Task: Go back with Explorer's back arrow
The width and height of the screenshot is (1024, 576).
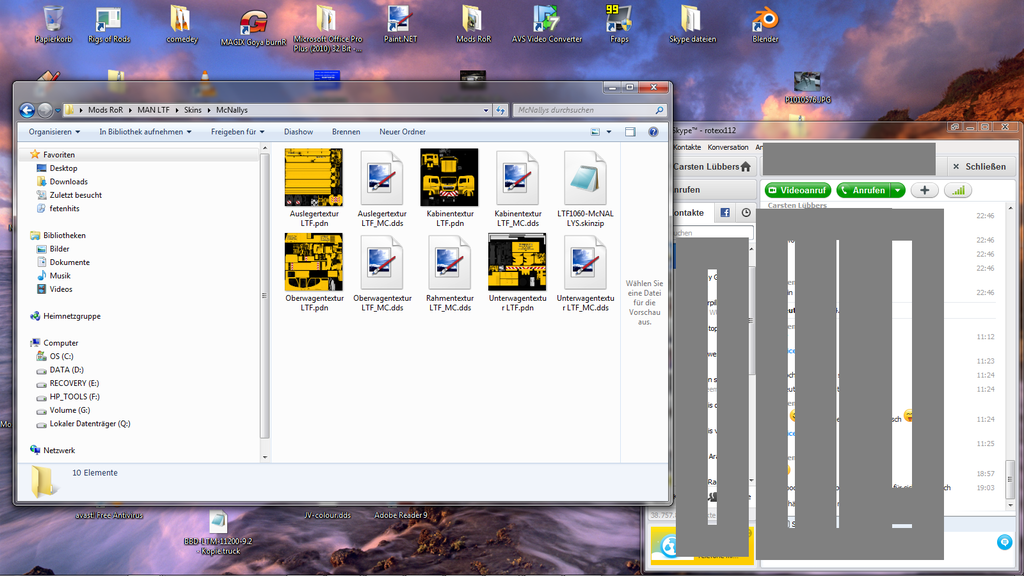Action: (x=27, y=110)
